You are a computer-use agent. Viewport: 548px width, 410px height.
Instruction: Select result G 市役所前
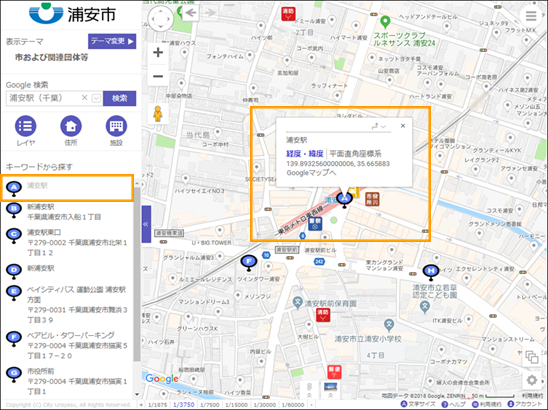67,381
